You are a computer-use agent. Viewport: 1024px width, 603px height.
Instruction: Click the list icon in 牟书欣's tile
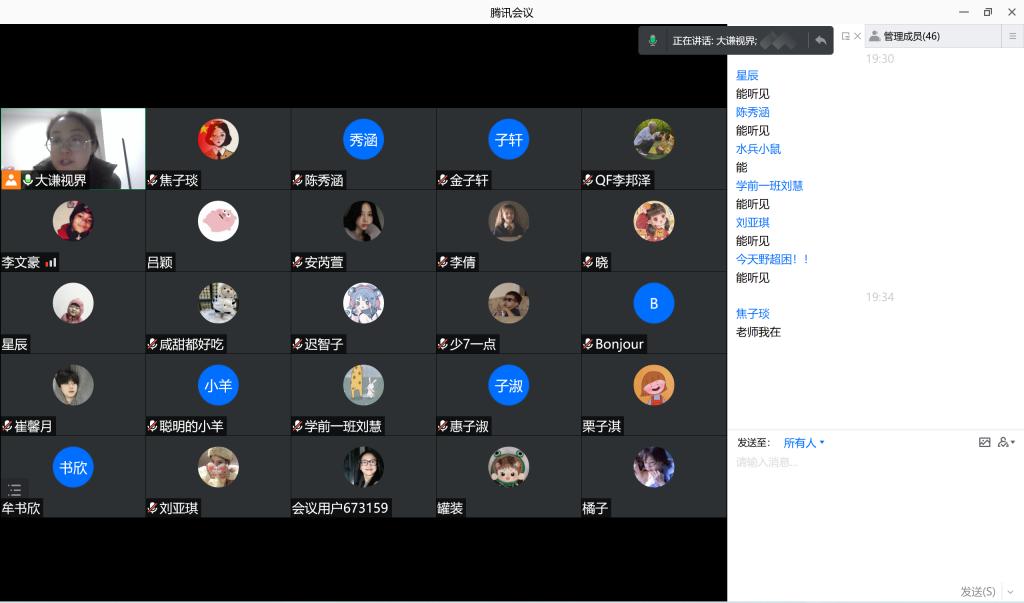(x=14, y=490)
